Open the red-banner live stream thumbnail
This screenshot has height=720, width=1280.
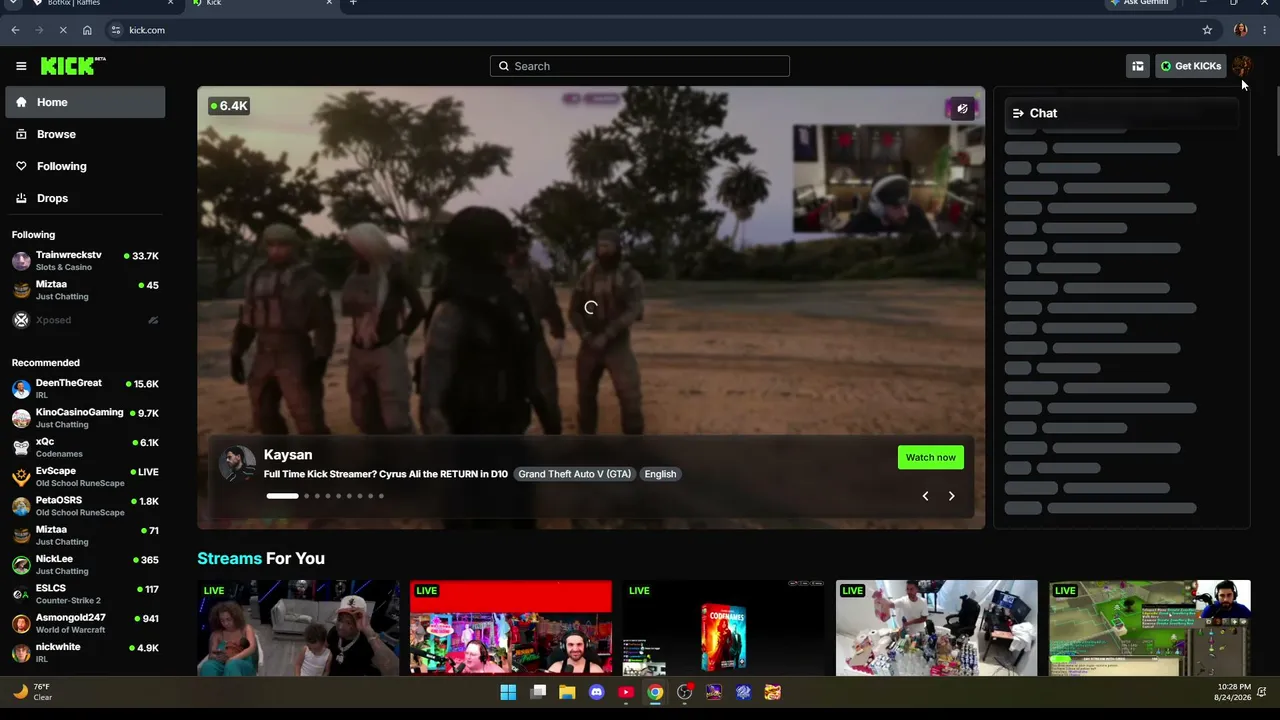[x=511, y=628]
